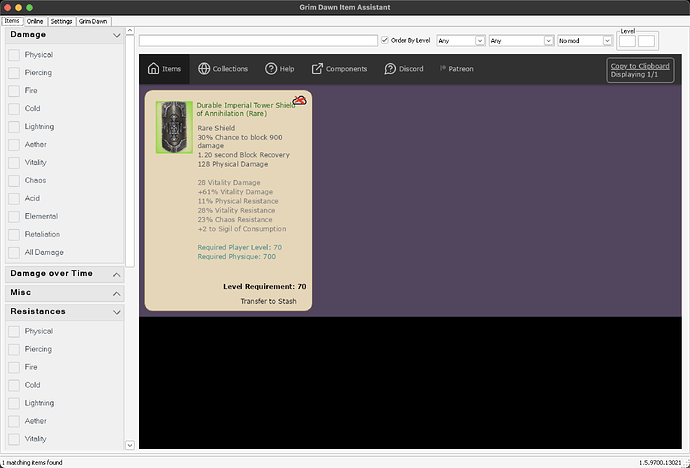Click filter panel scrollbar up arrow
Image resolution: width=690 pixels, height=468 pixels.
tap(129, 31)
